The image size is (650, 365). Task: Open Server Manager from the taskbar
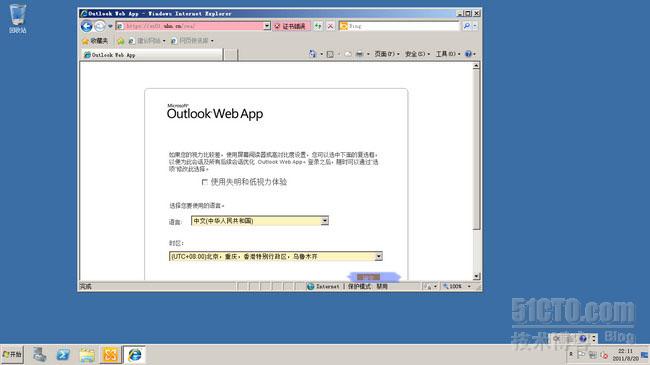(40, 355)
